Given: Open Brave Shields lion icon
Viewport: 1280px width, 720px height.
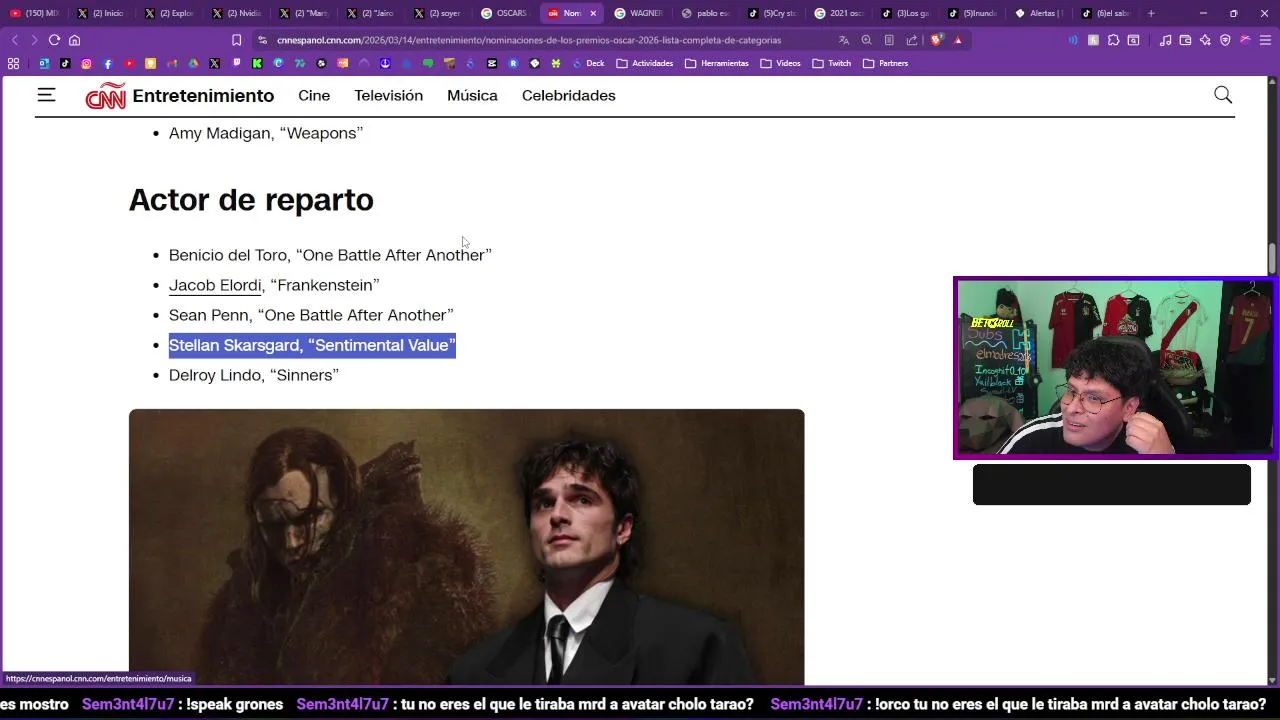Looking at the screenshot, I should tap(936, 40).
